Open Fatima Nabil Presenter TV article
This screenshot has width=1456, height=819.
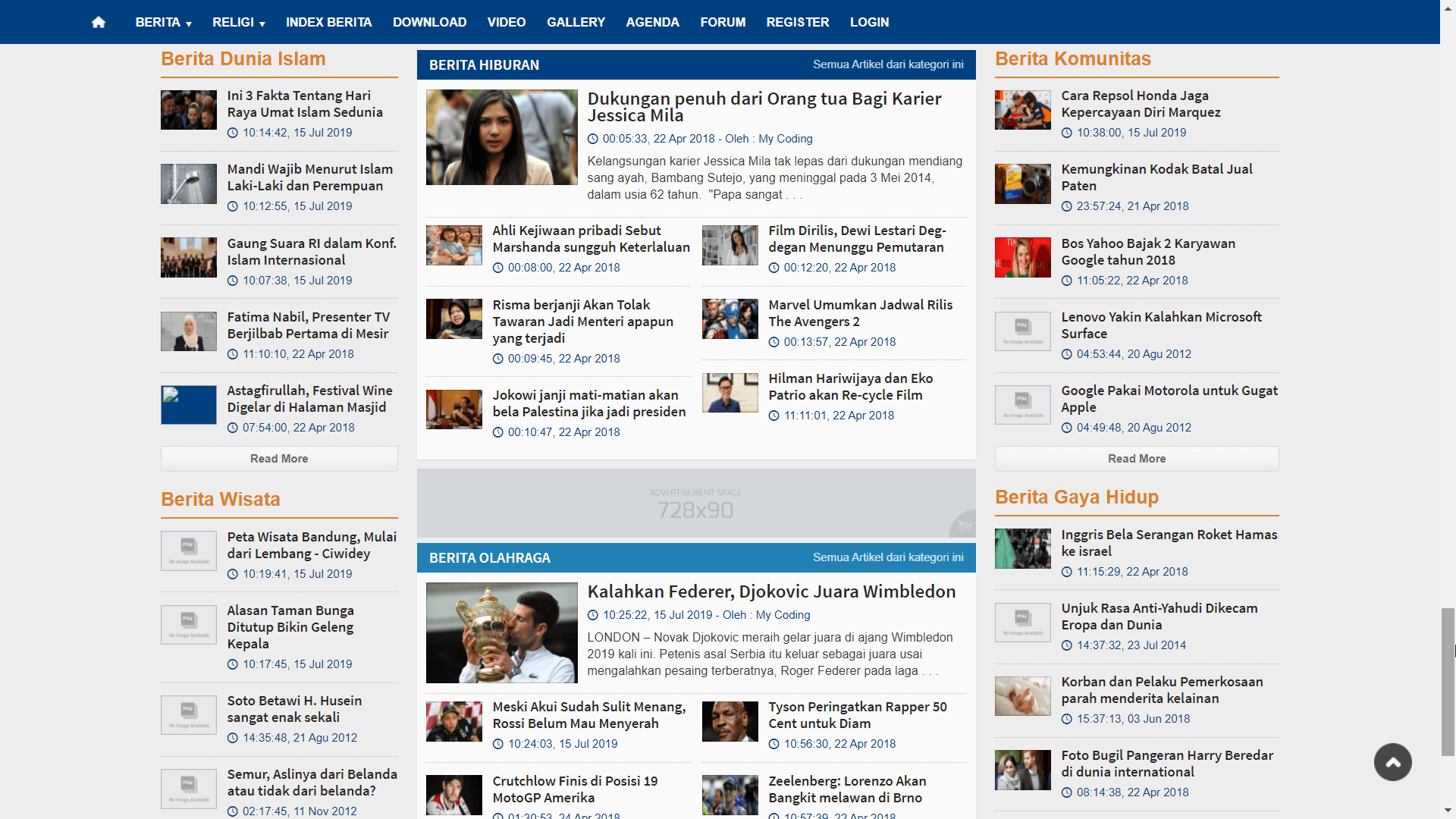point(308,325)
